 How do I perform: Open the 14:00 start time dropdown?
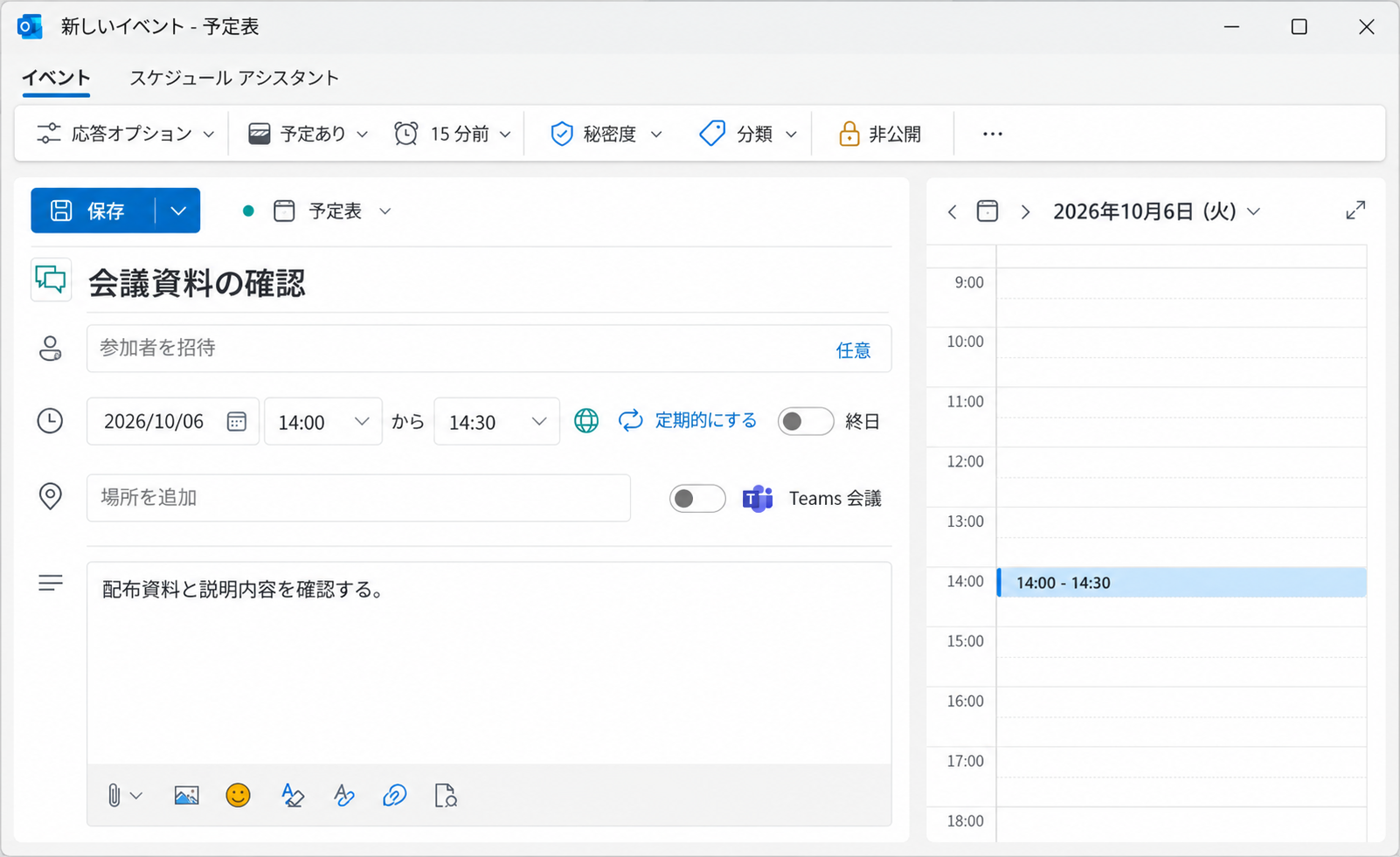323,421
